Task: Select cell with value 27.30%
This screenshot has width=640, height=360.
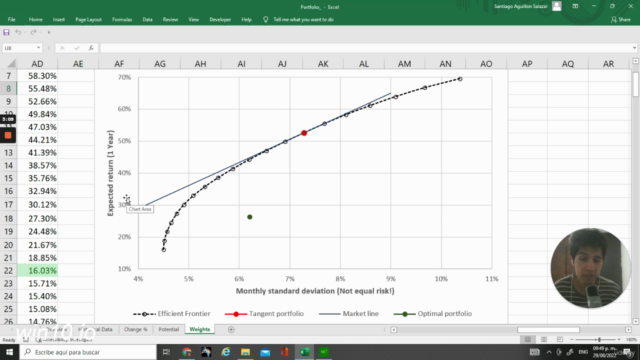Action: click(37, 218)
